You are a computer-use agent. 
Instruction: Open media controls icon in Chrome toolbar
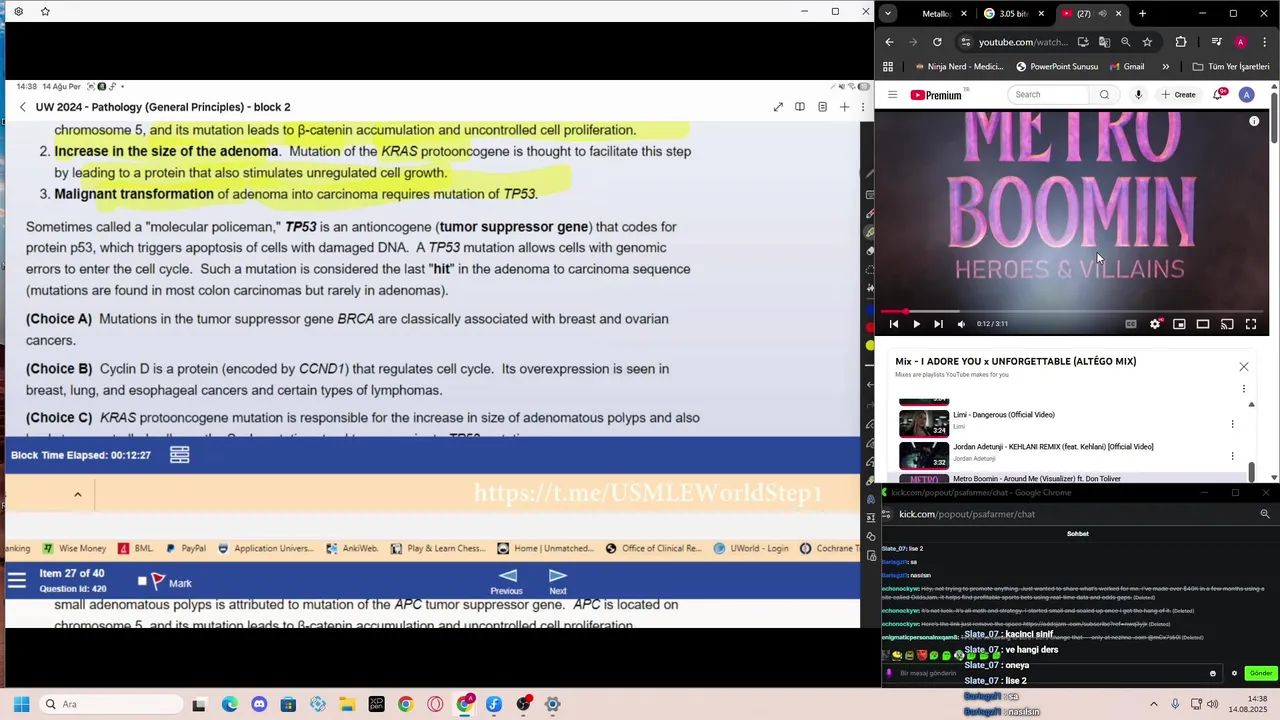tap(1216, 42)
